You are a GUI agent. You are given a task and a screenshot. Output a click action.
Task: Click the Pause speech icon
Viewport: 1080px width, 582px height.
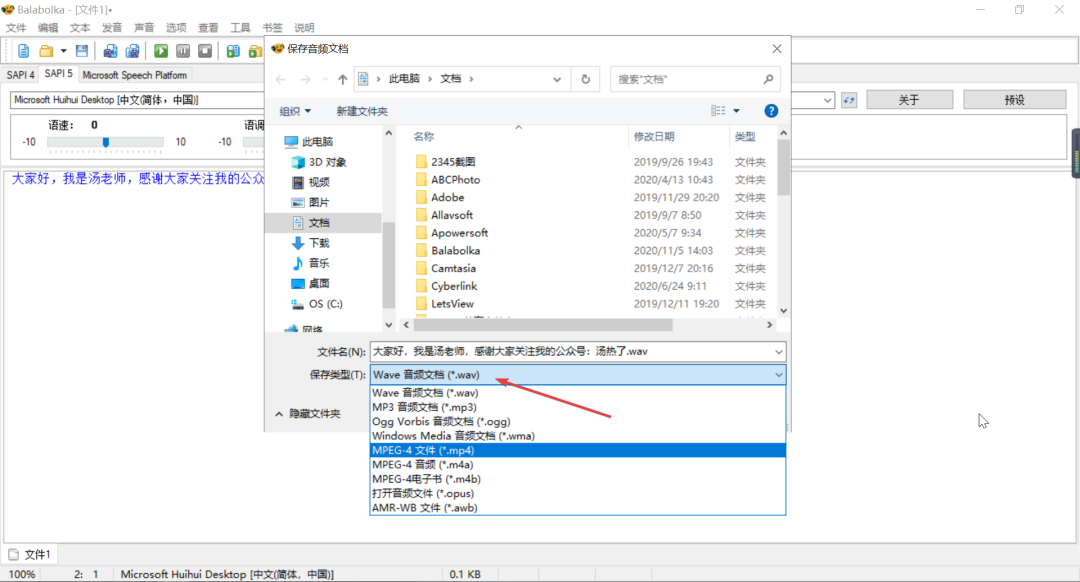pos(185,49)
